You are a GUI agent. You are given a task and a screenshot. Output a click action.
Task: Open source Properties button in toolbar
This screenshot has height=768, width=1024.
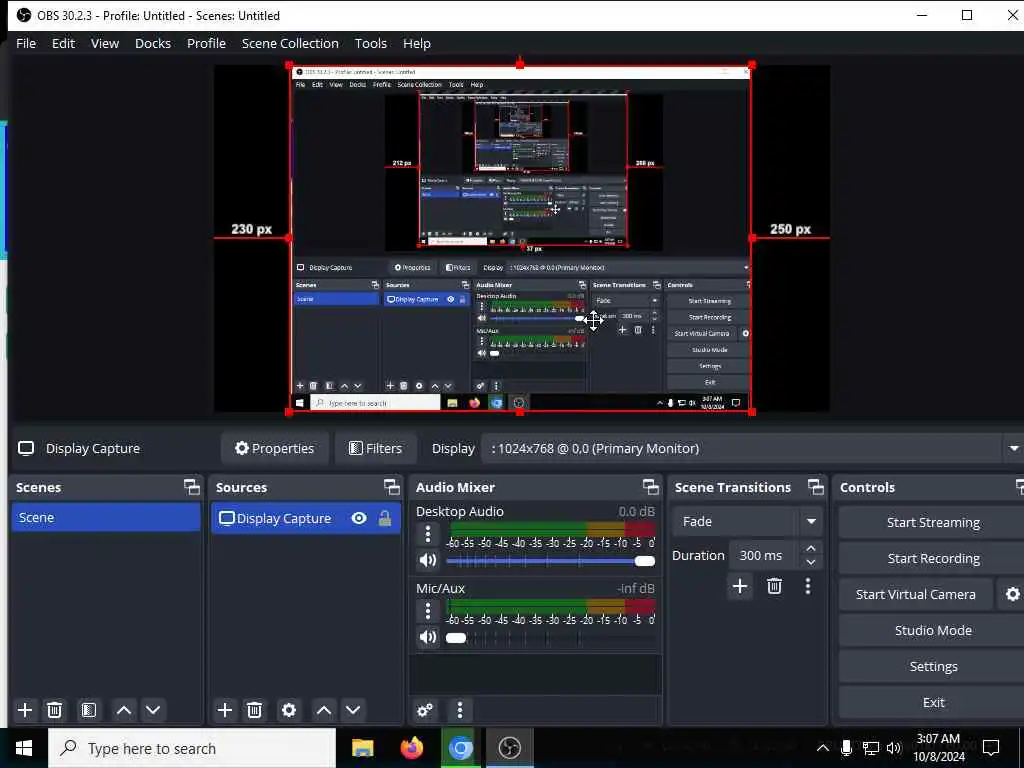(275, 449)
